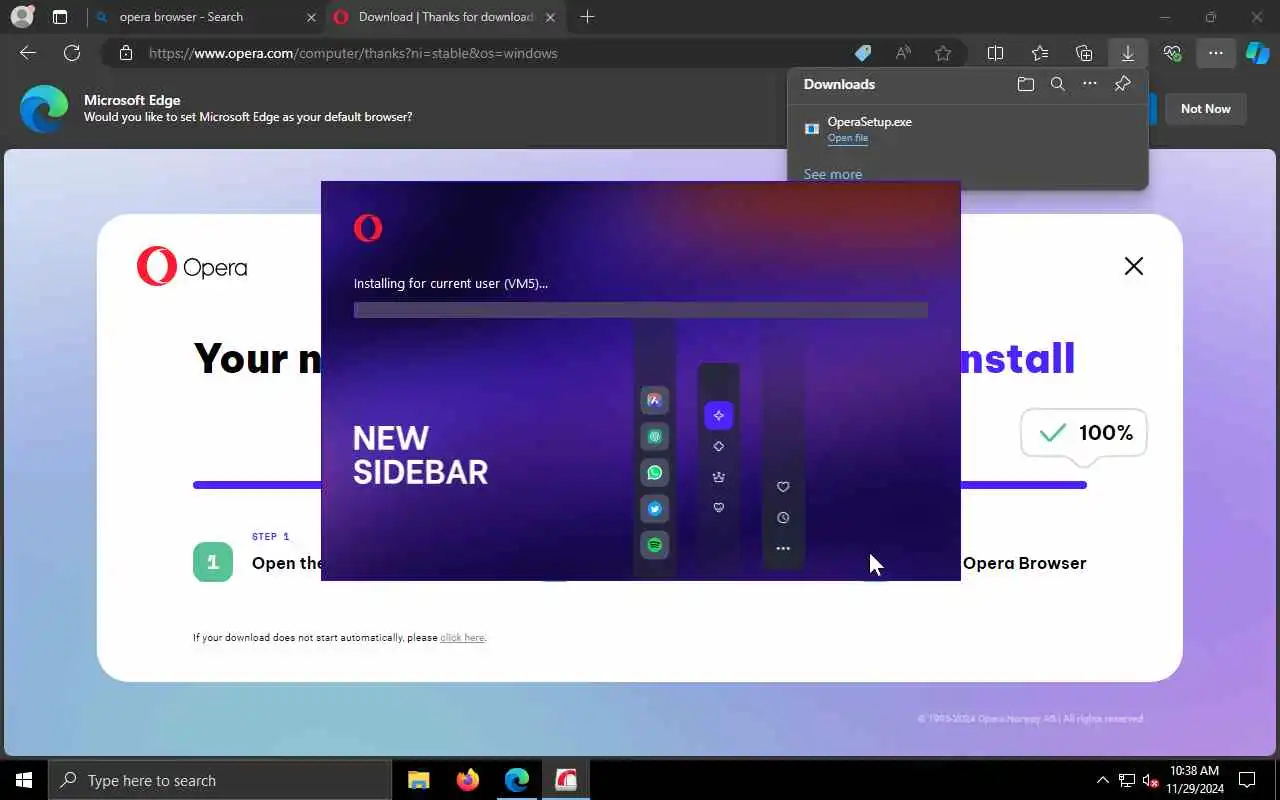
Task: Click Twitter icon in installer sidebar preview
Action: click(x=654, y=509)
